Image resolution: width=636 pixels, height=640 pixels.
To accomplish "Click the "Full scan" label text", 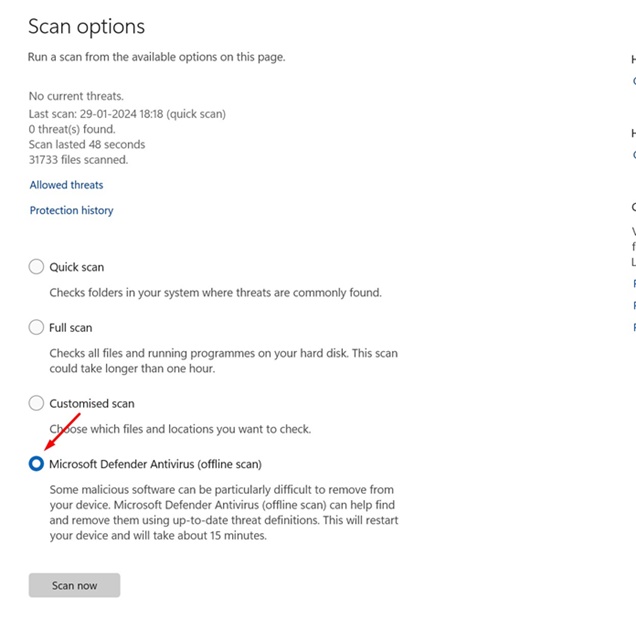I will point(71,327).
